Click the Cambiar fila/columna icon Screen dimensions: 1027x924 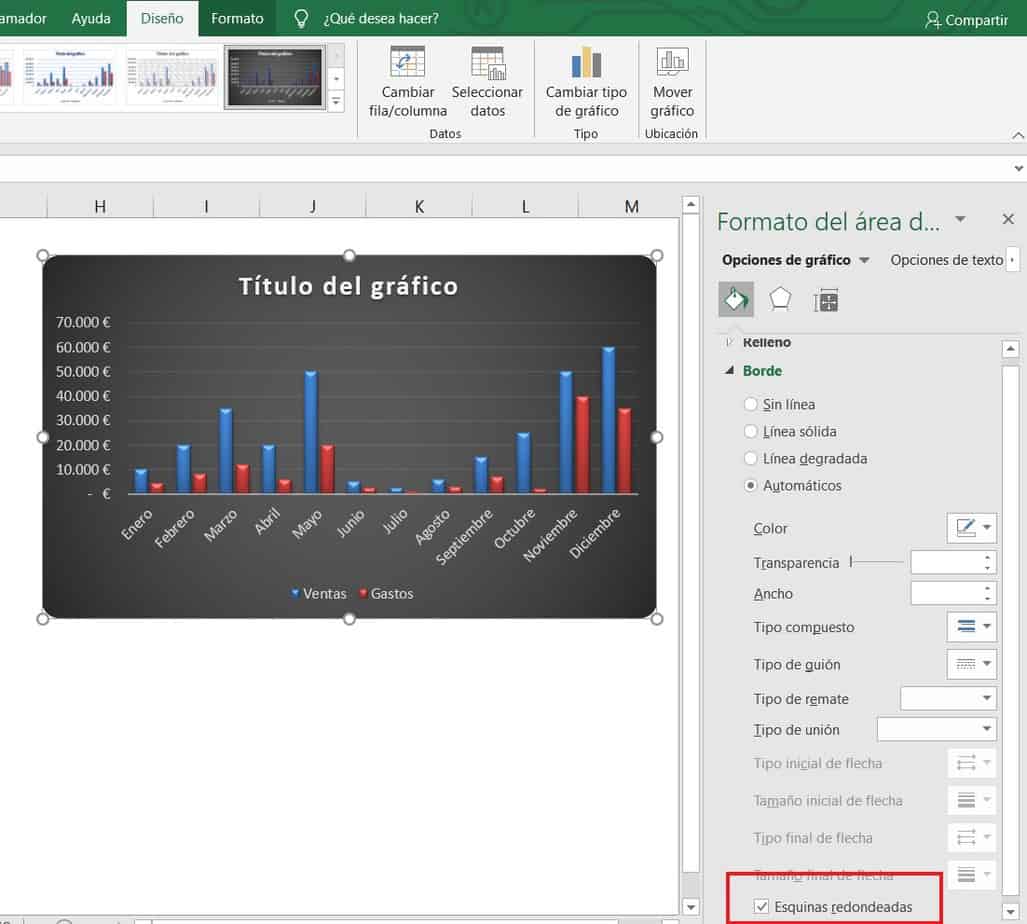[x=407, y=62]
